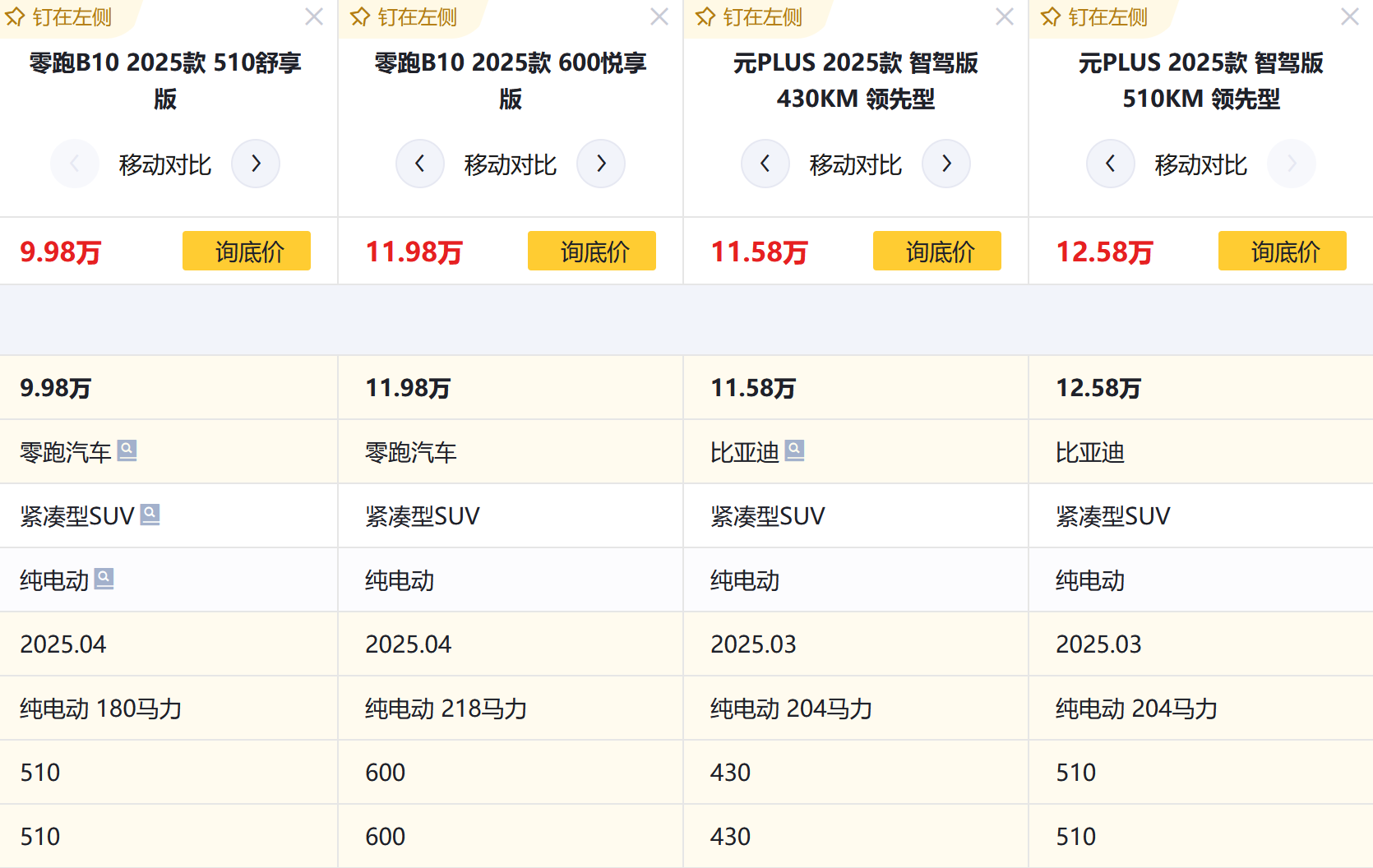Select 2025.04 cell in first column
1373x868 pixels.
tap(169, 644)
